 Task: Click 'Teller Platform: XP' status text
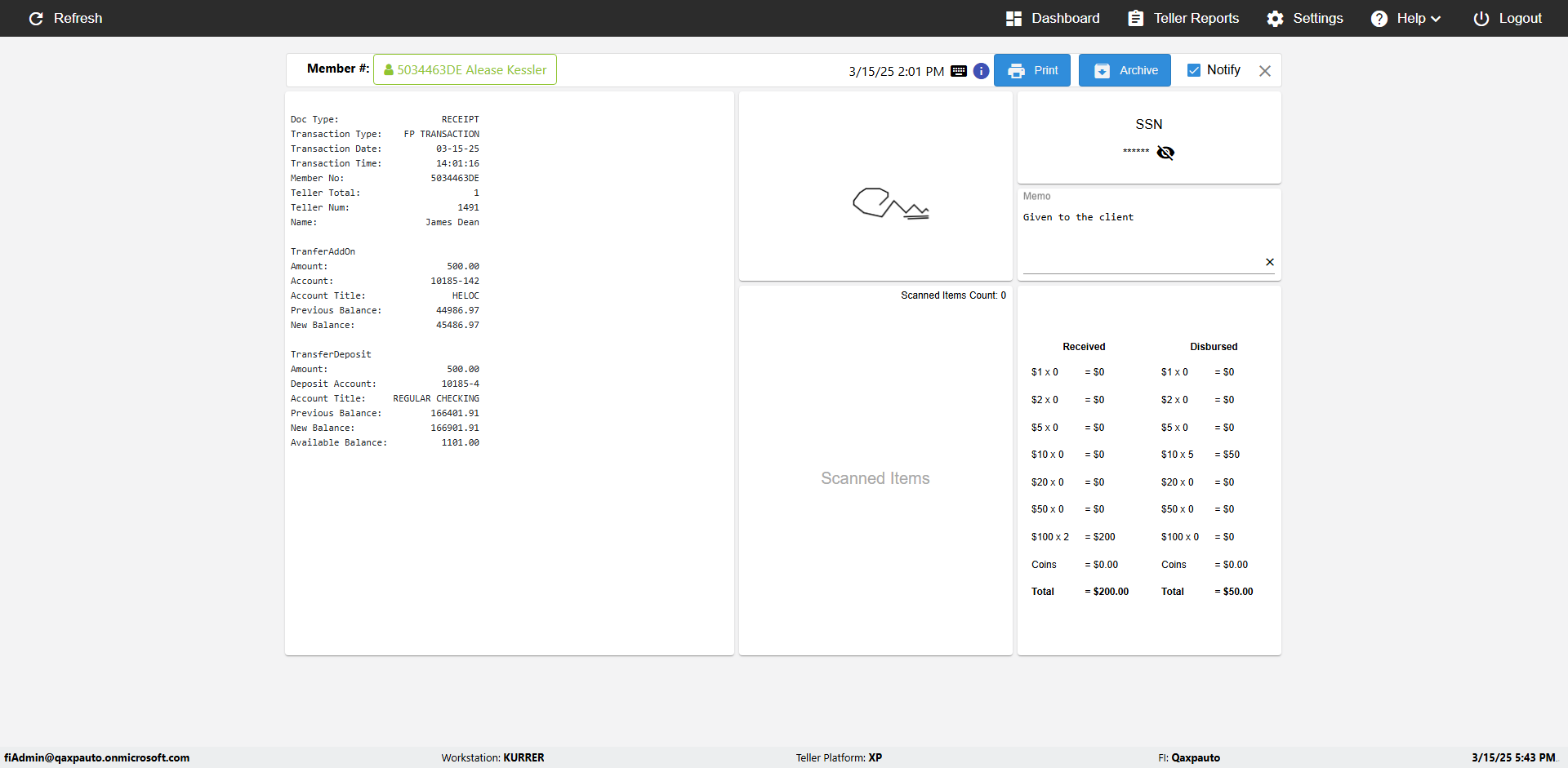click(839, 757)
